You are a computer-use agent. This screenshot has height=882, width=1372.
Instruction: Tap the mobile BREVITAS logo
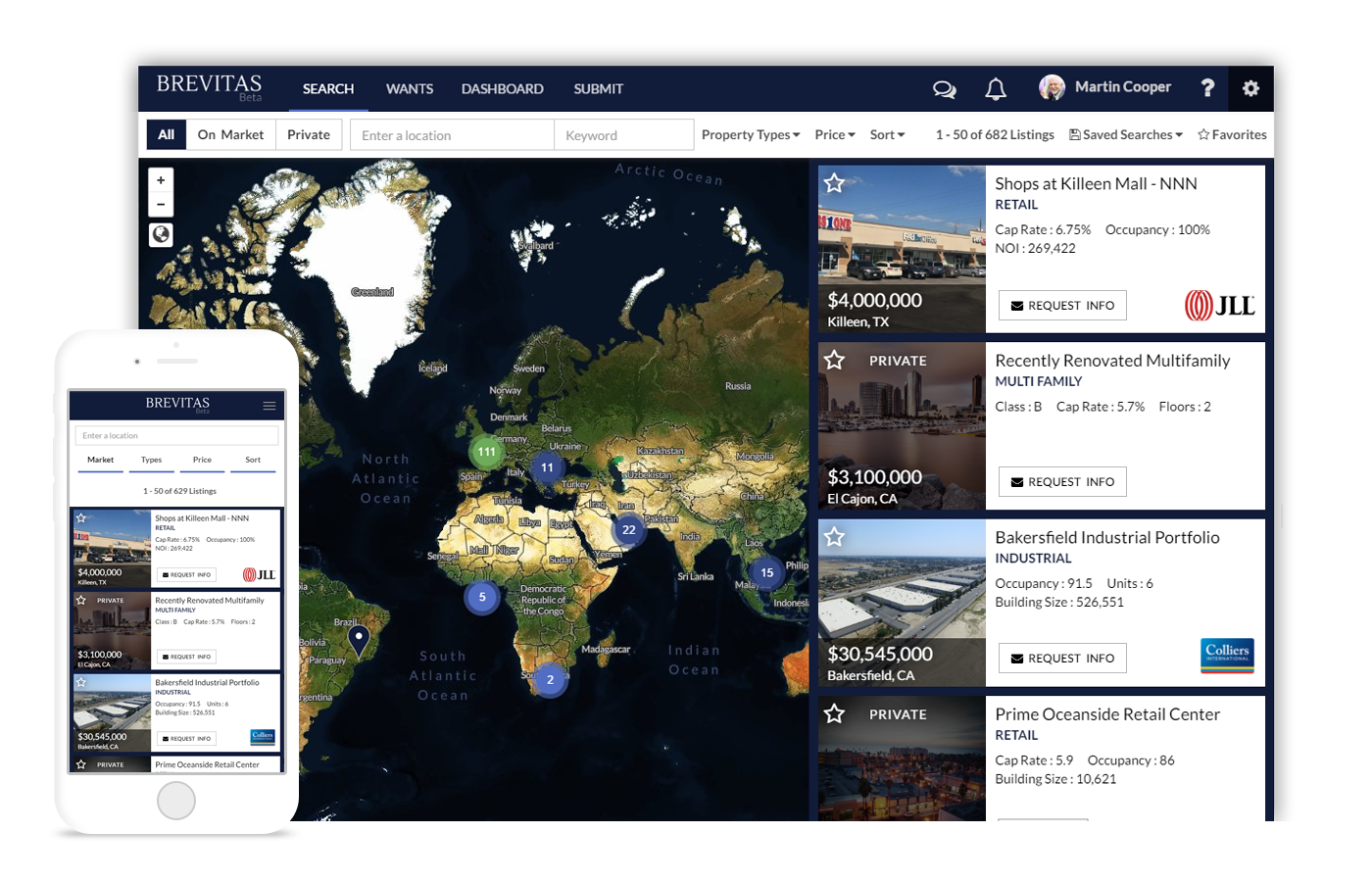177,404
